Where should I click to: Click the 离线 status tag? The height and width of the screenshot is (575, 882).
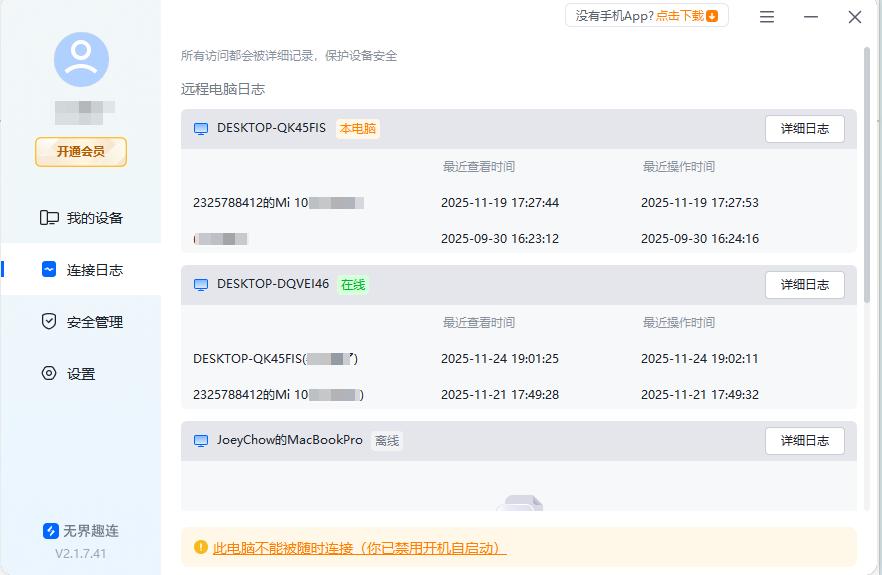tap(387, 441)
